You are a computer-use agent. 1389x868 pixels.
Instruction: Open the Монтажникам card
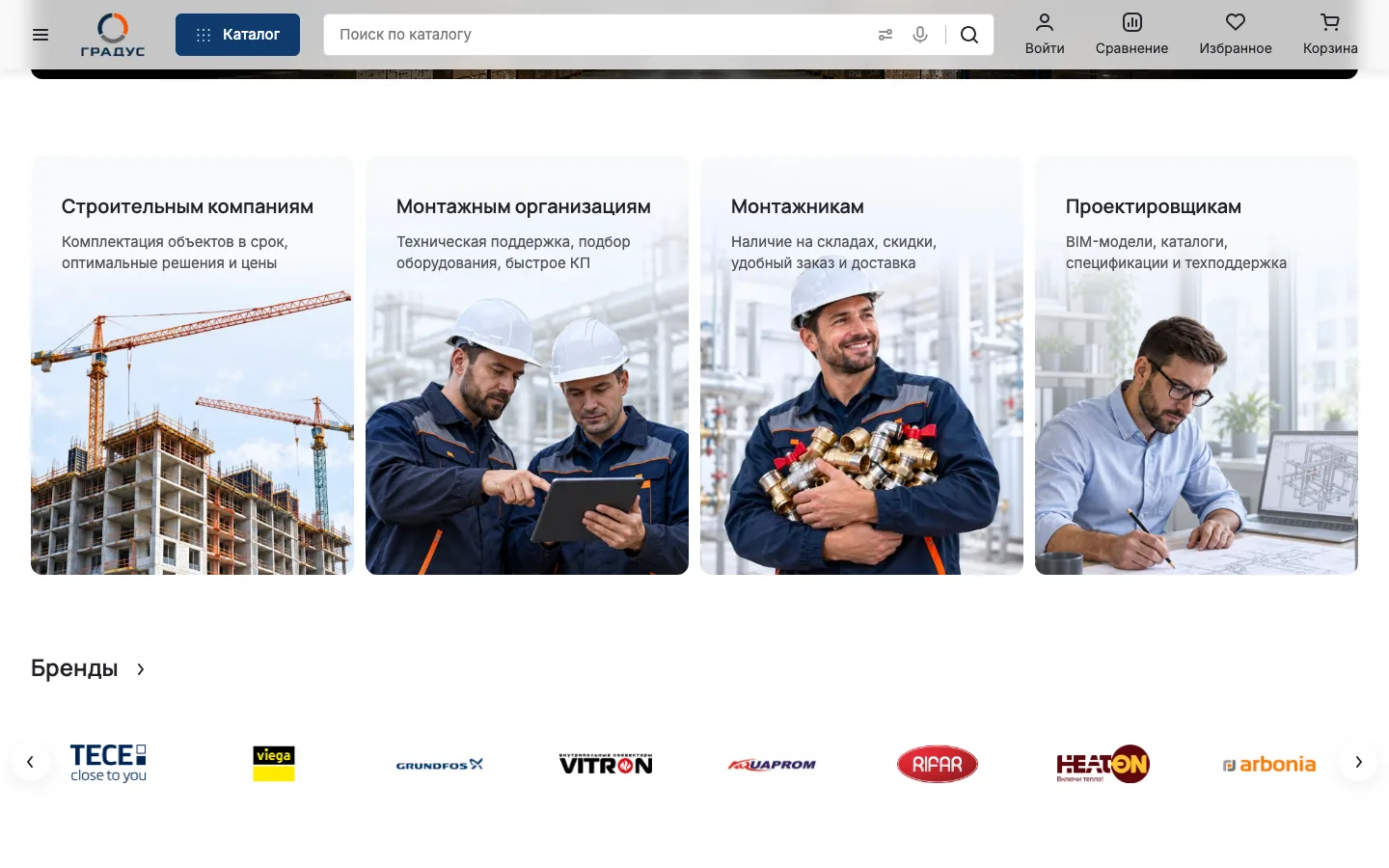[861, 366]
